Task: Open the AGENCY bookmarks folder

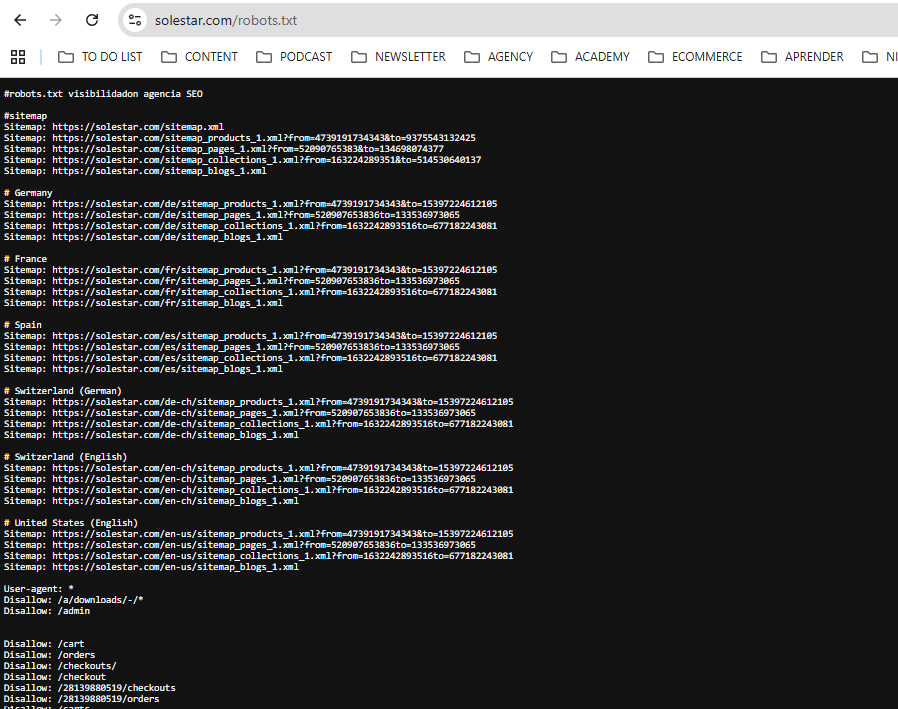Action: (x=498, y=57)
